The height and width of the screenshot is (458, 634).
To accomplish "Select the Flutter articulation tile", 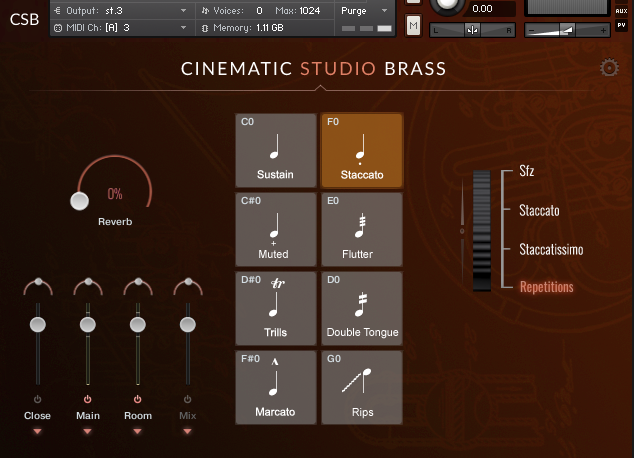I will point(362,229).
